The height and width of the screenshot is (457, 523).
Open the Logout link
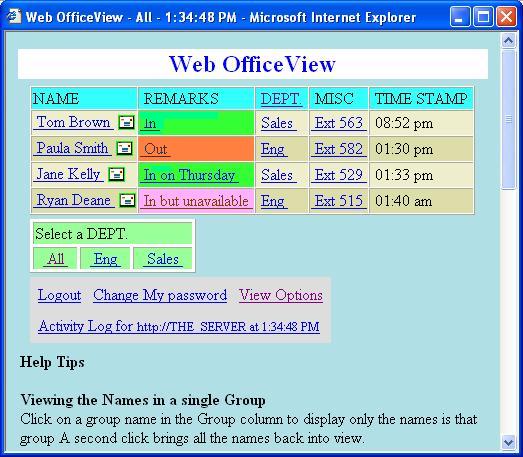pos(59,295)
